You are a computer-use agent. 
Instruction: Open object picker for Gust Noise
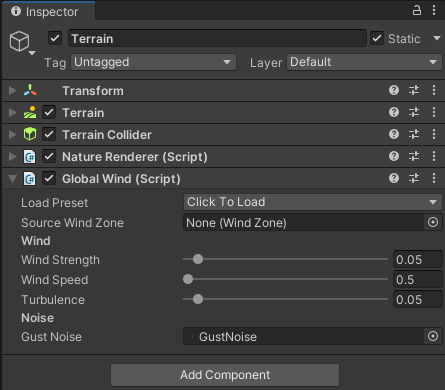pyautogui.click(x=433, y=336)
